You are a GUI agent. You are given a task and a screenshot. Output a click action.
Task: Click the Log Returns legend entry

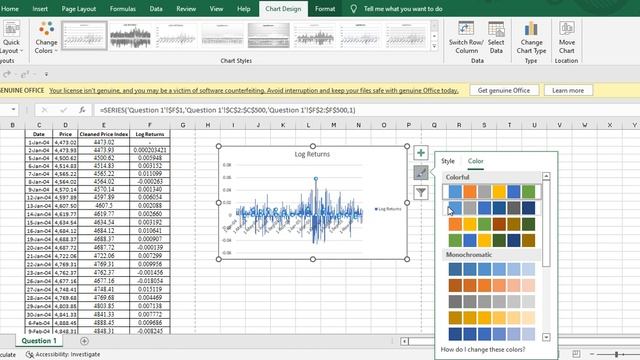(388, 209)
